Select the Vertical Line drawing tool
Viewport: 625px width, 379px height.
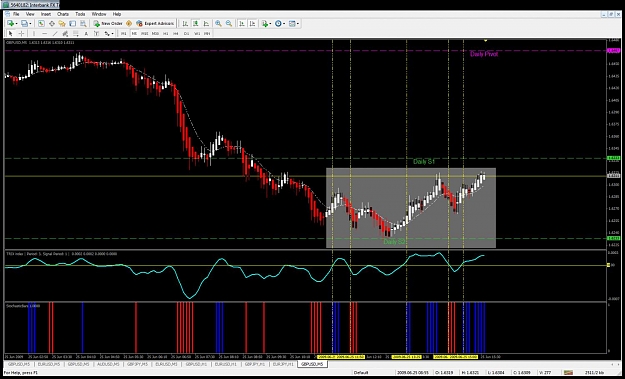[34, 33]
